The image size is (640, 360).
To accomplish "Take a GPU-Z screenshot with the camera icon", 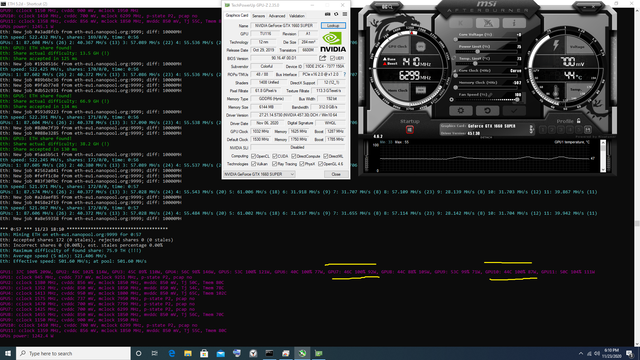I will click(x=327, y=14).
